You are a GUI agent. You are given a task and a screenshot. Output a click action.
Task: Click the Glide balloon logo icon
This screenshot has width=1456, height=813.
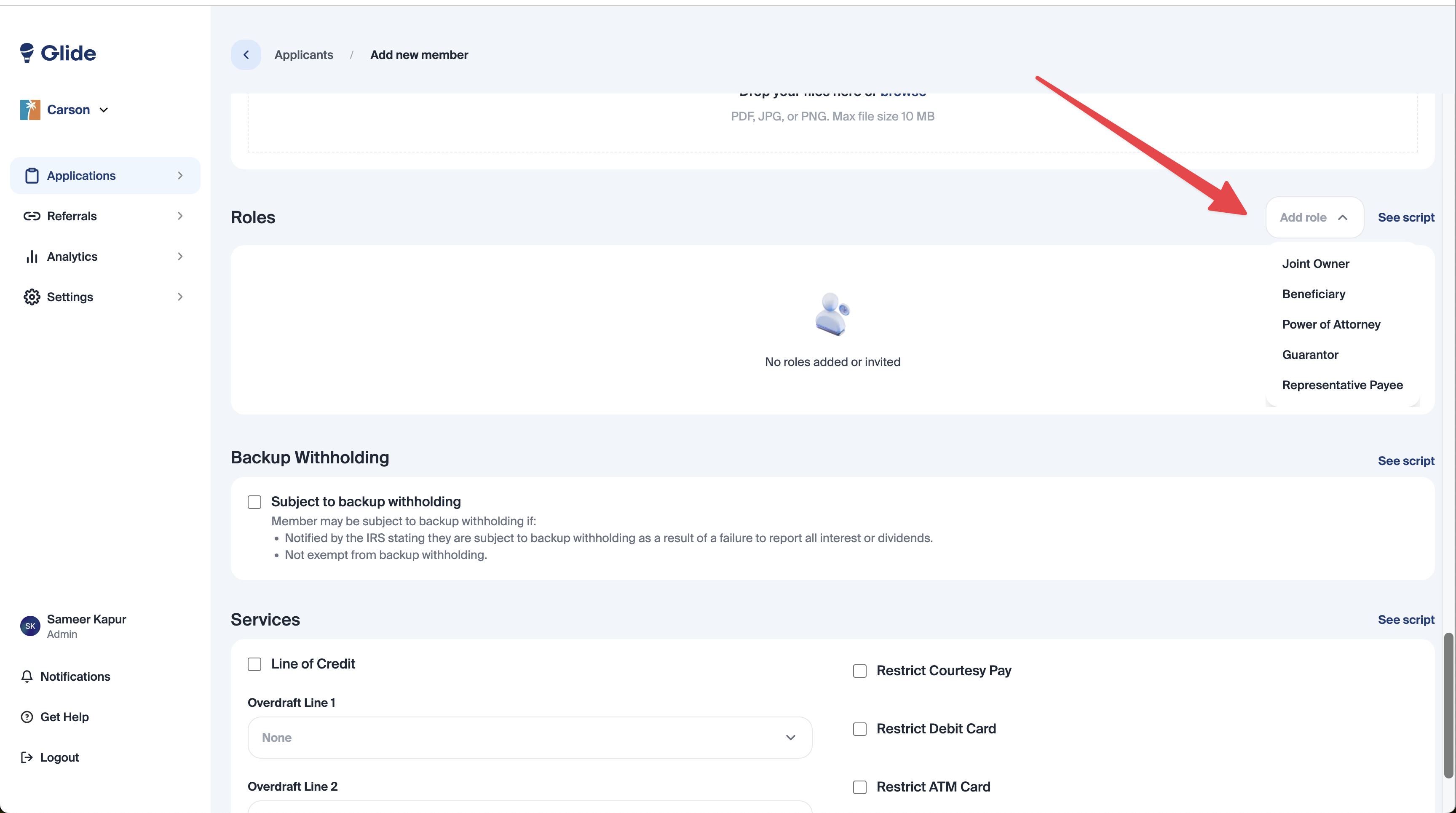[27, 53]
